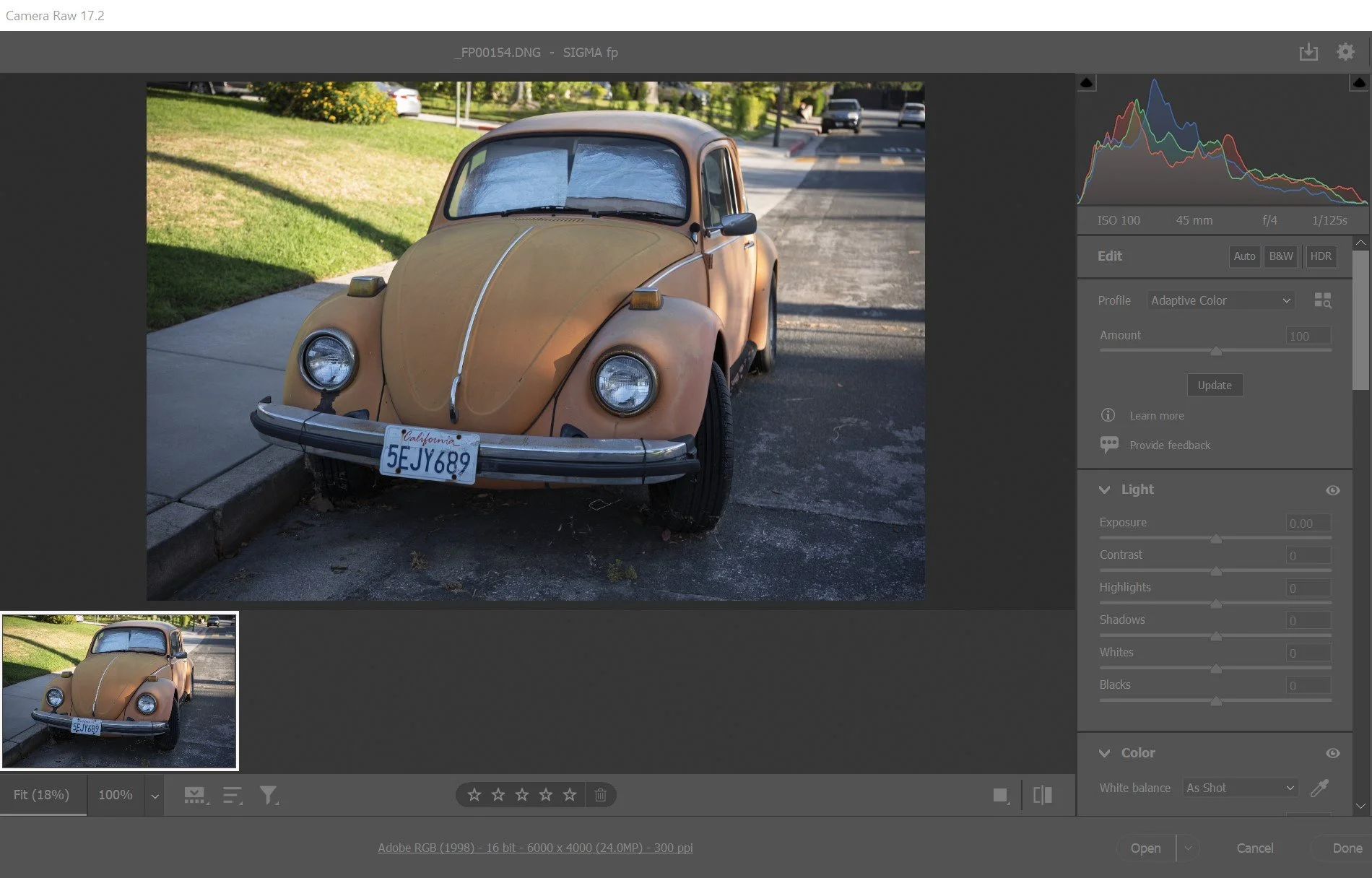Browse profiles with the grid icon
Screen dimensions: 1372x878
pyautogui.click(x=1322, y=300)
